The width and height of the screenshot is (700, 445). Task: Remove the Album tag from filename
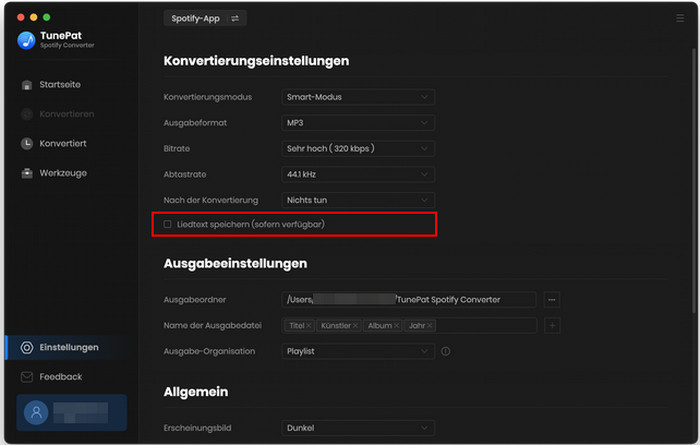[x=396, y=325]
